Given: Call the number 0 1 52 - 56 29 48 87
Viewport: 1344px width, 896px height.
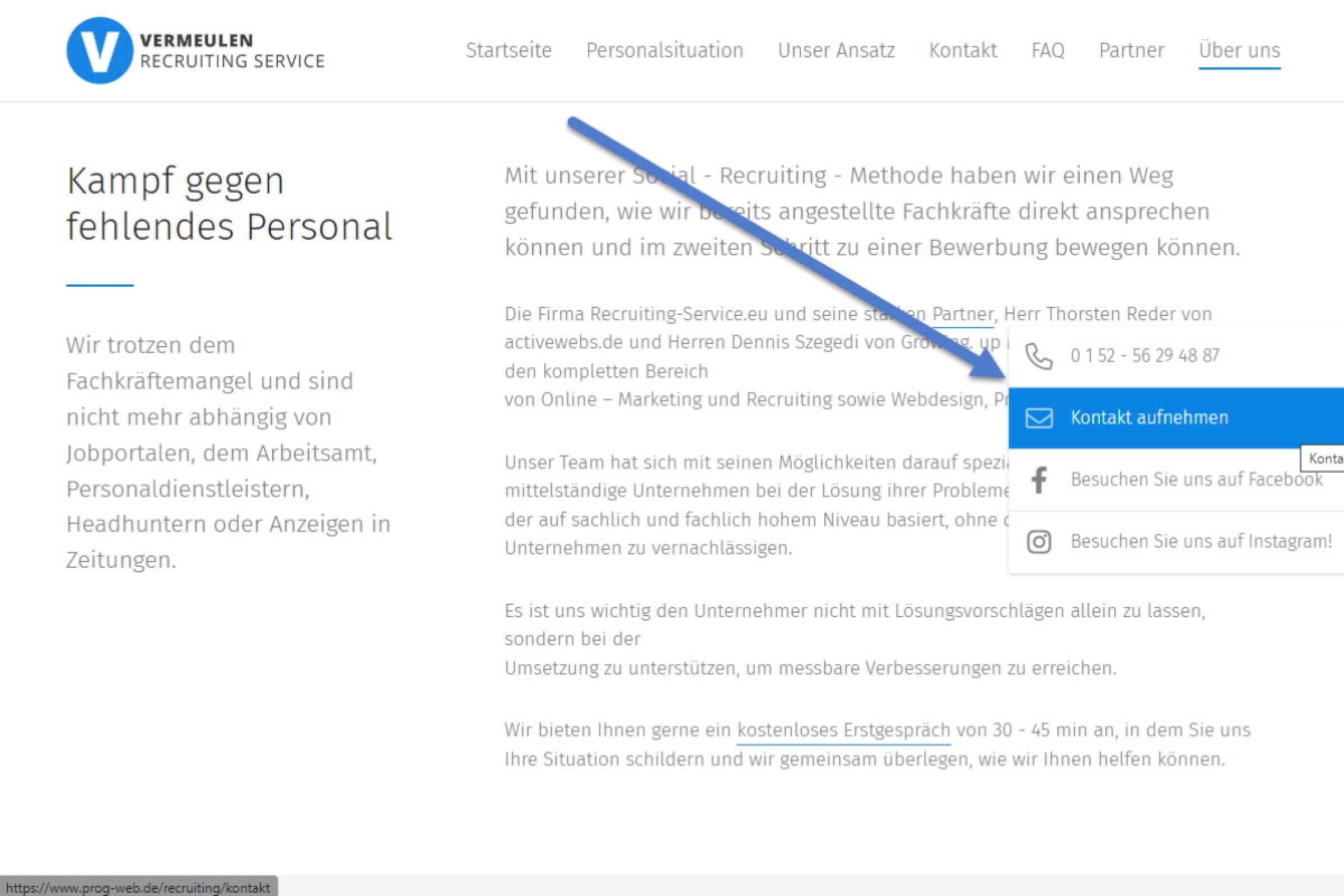Looking at the screenshot, I should (x=1145, y=356).
